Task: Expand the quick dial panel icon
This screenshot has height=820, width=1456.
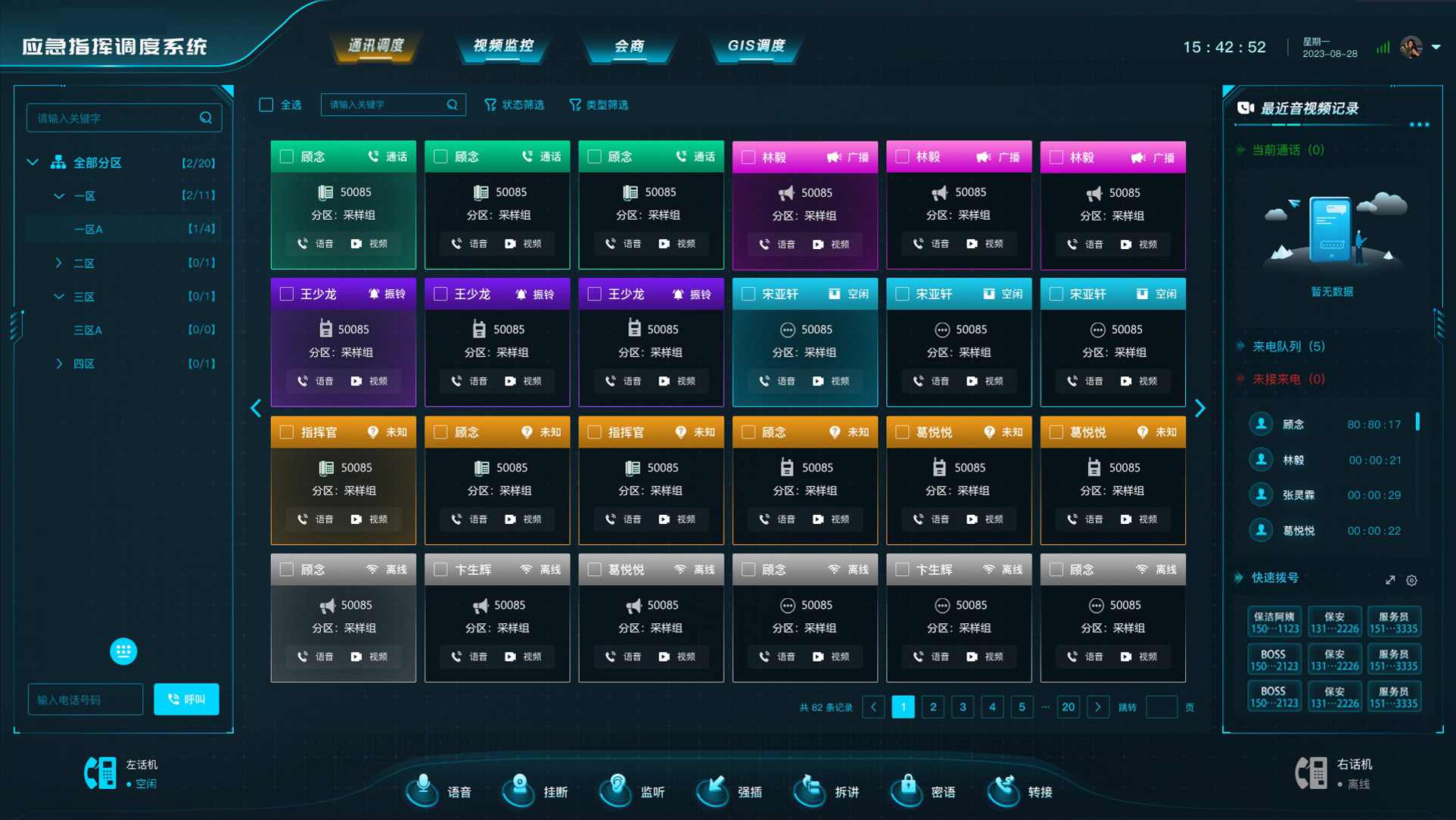Action: coord(1390,580)
